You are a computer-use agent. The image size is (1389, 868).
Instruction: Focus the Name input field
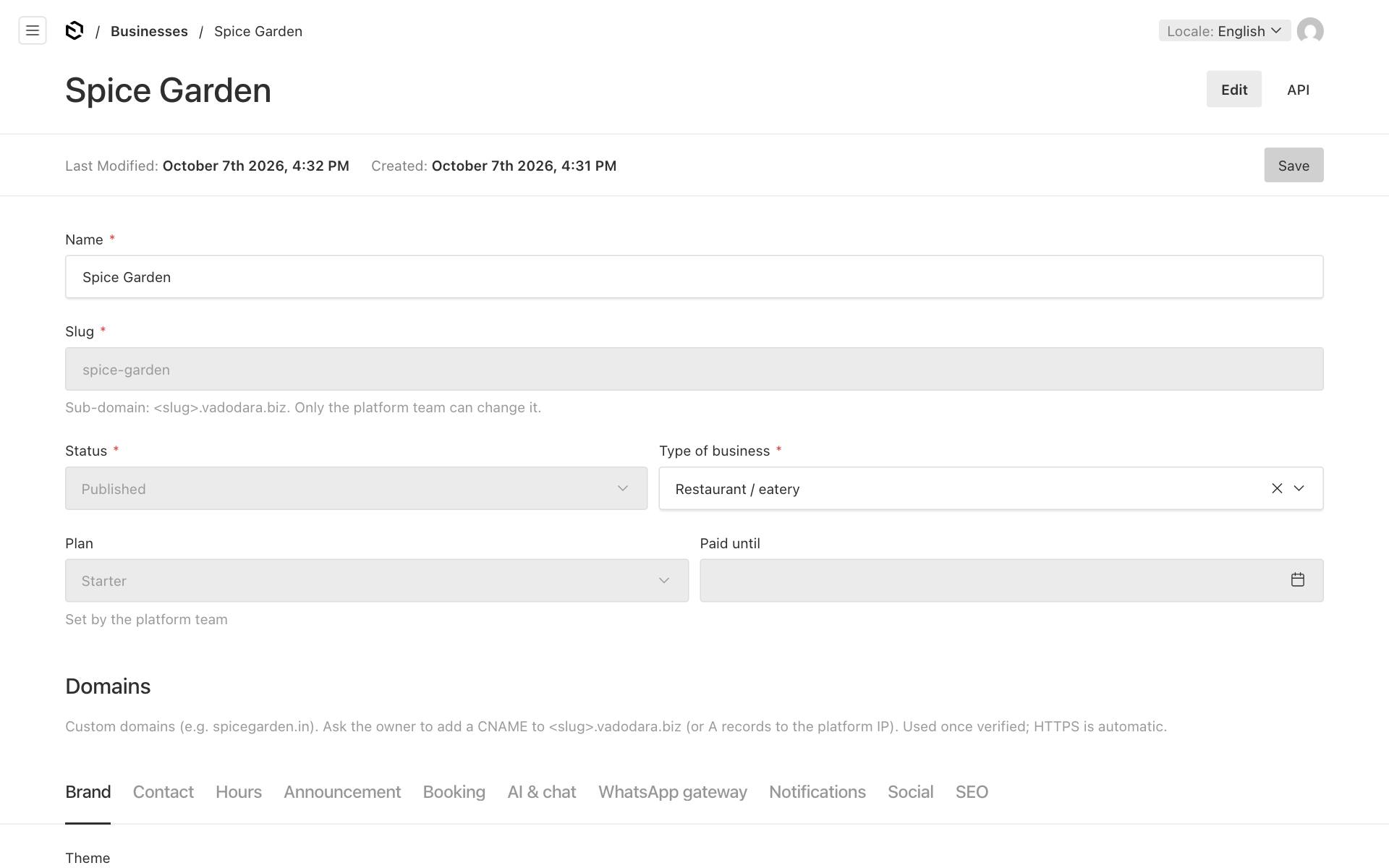click(x=694, y=276)
